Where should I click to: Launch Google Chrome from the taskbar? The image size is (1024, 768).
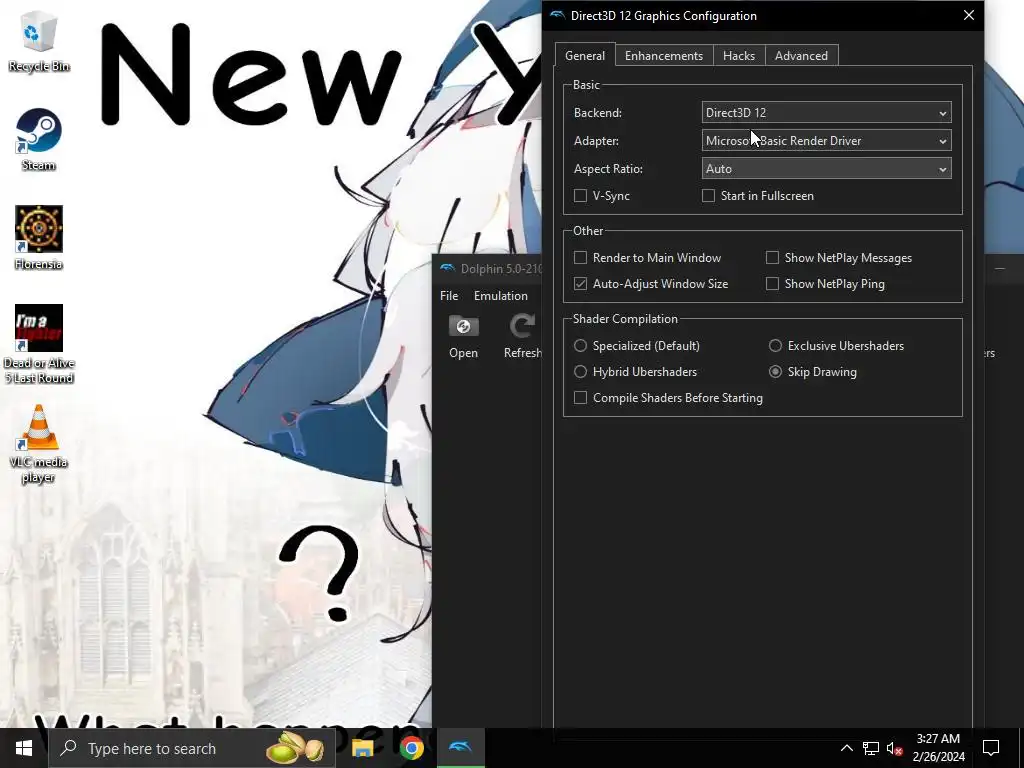point(411,748)
